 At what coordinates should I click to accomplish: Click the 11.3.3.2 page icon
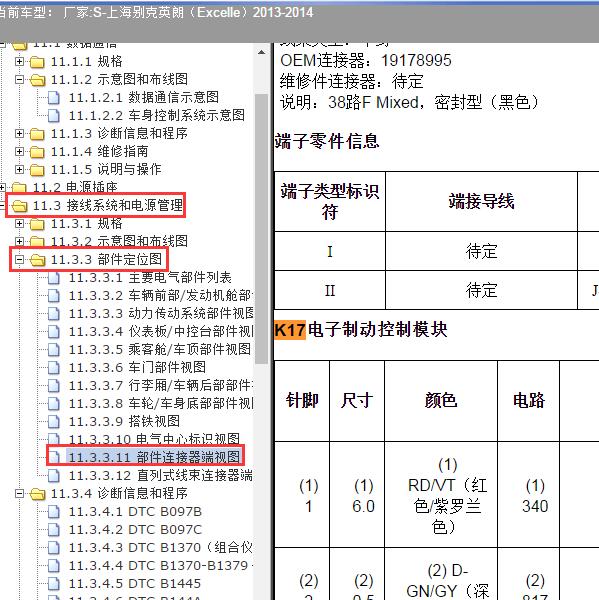point(54,296)
